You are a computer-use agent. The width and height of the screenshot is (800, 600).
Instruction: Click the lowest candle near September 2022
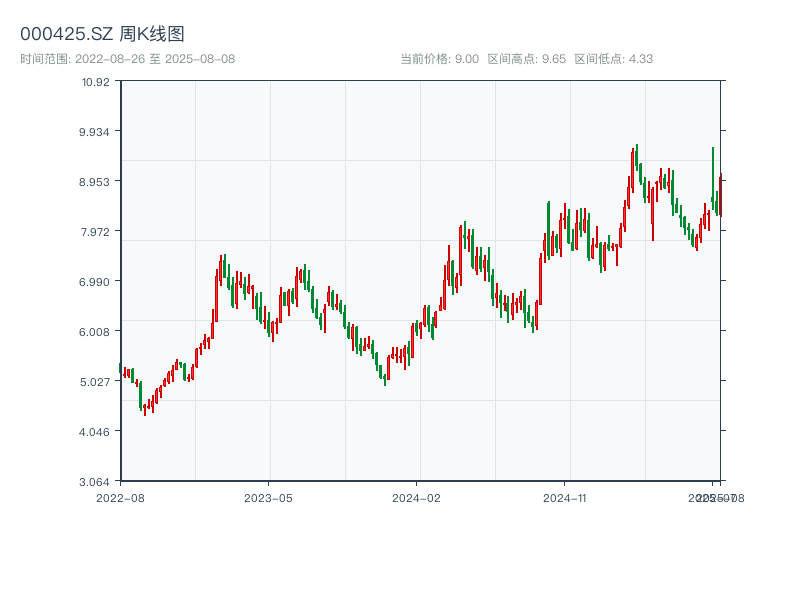[x=144, y=408]
